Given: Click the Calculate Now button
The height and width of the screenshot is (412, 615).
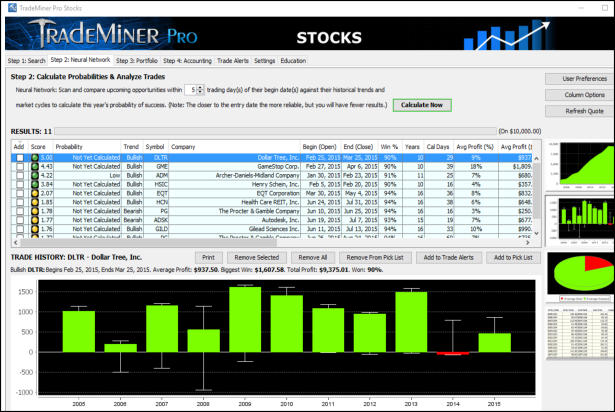Looking at the screenshot, I should 422,105.
